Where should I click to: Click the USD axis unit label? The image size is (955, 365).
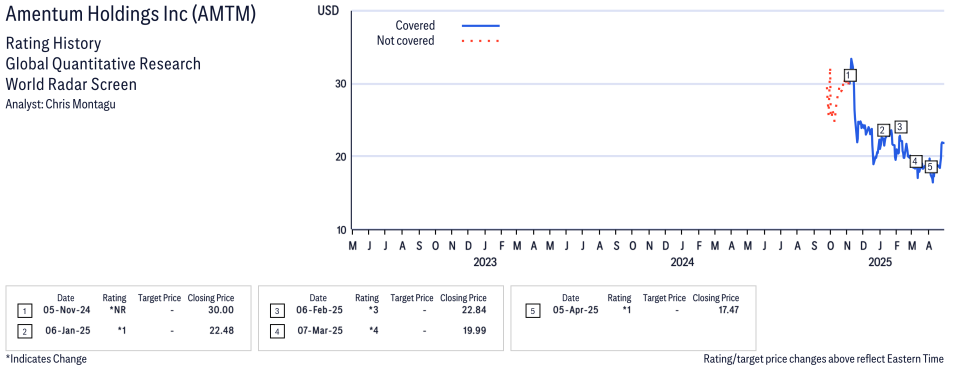click(x=328, y=11)
